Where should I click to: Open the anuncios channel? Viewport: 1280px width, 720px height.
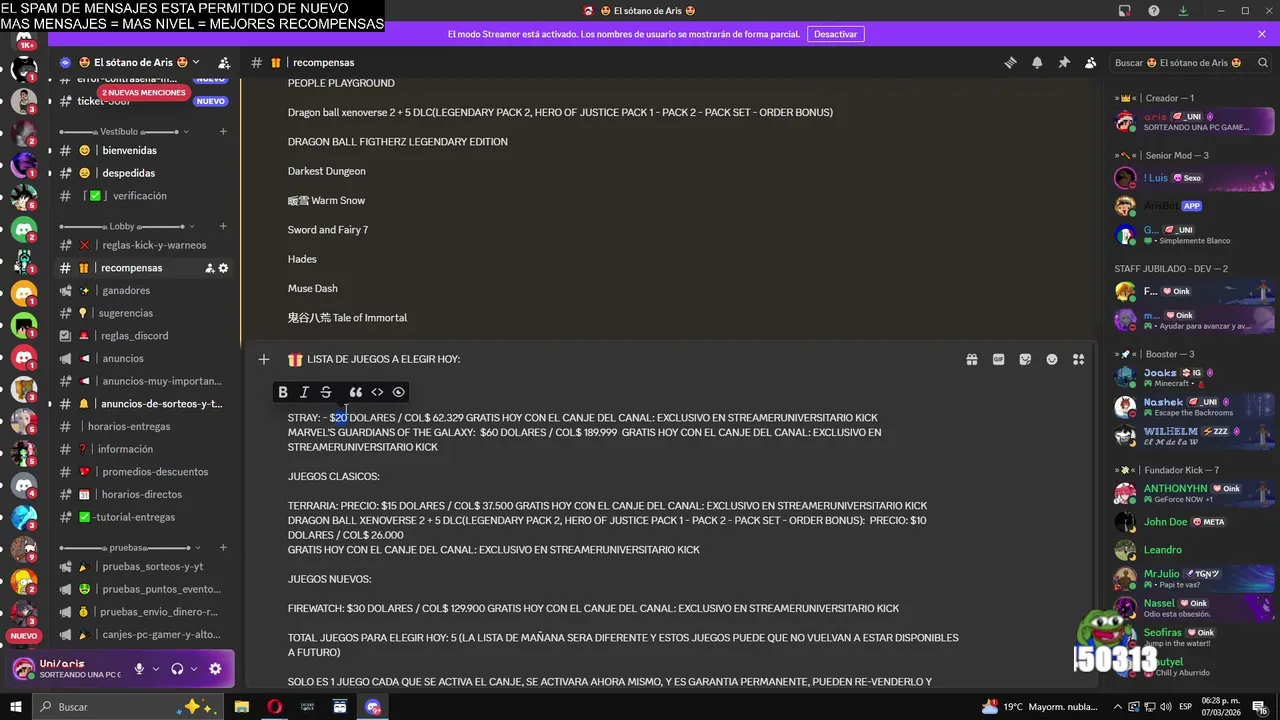coord(143,358)
